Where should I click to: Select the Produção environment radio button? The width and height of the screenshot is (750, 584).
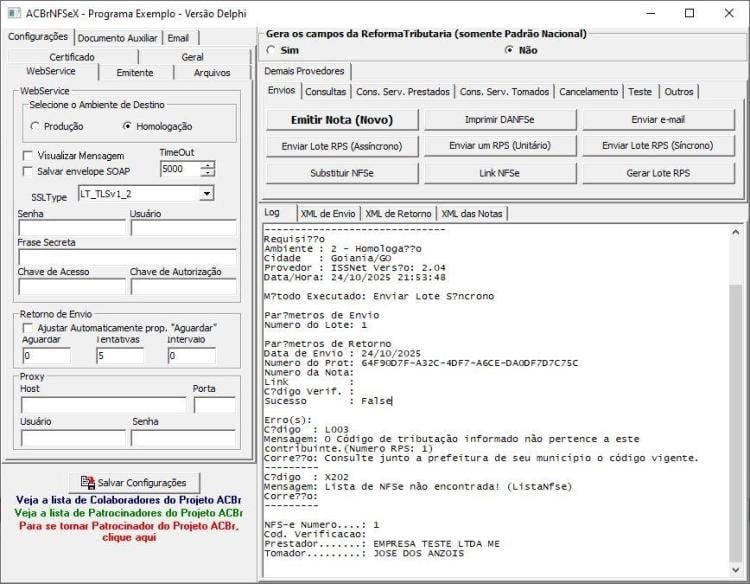(x=35, y=126)
